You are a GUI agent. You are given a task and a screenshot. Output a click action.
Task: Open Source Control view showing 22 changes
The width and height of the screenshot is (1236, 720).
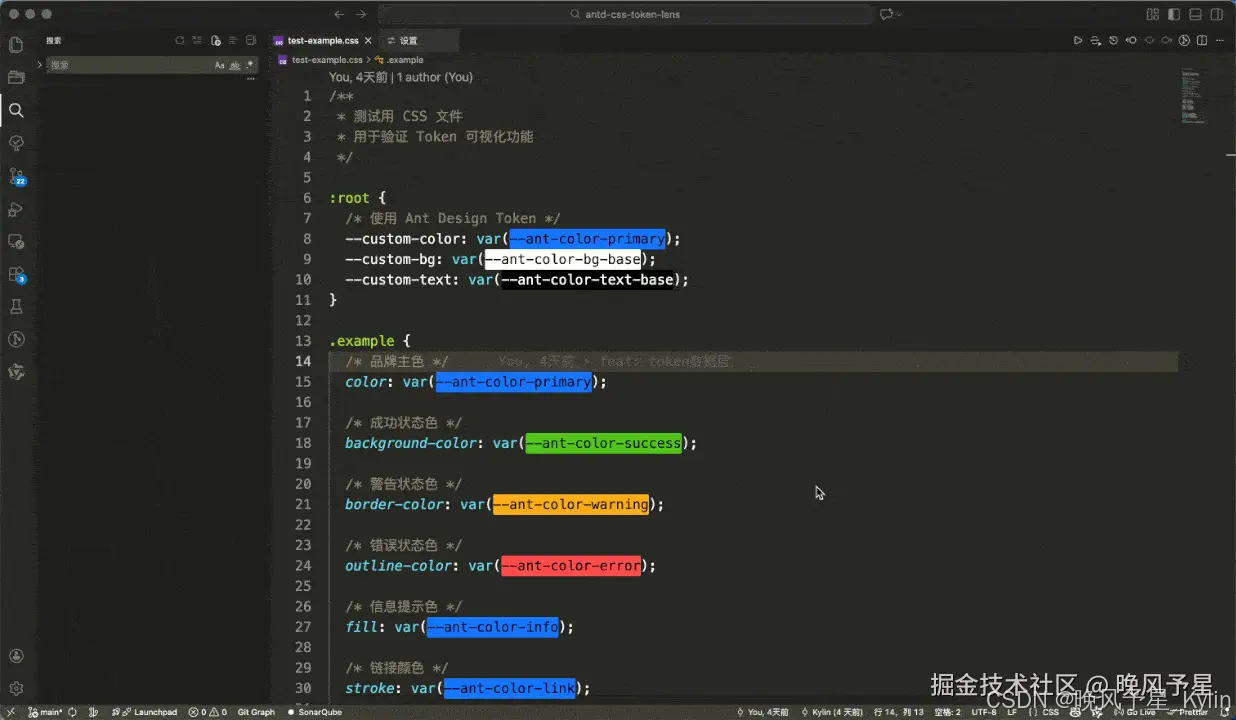pos(15,176)
